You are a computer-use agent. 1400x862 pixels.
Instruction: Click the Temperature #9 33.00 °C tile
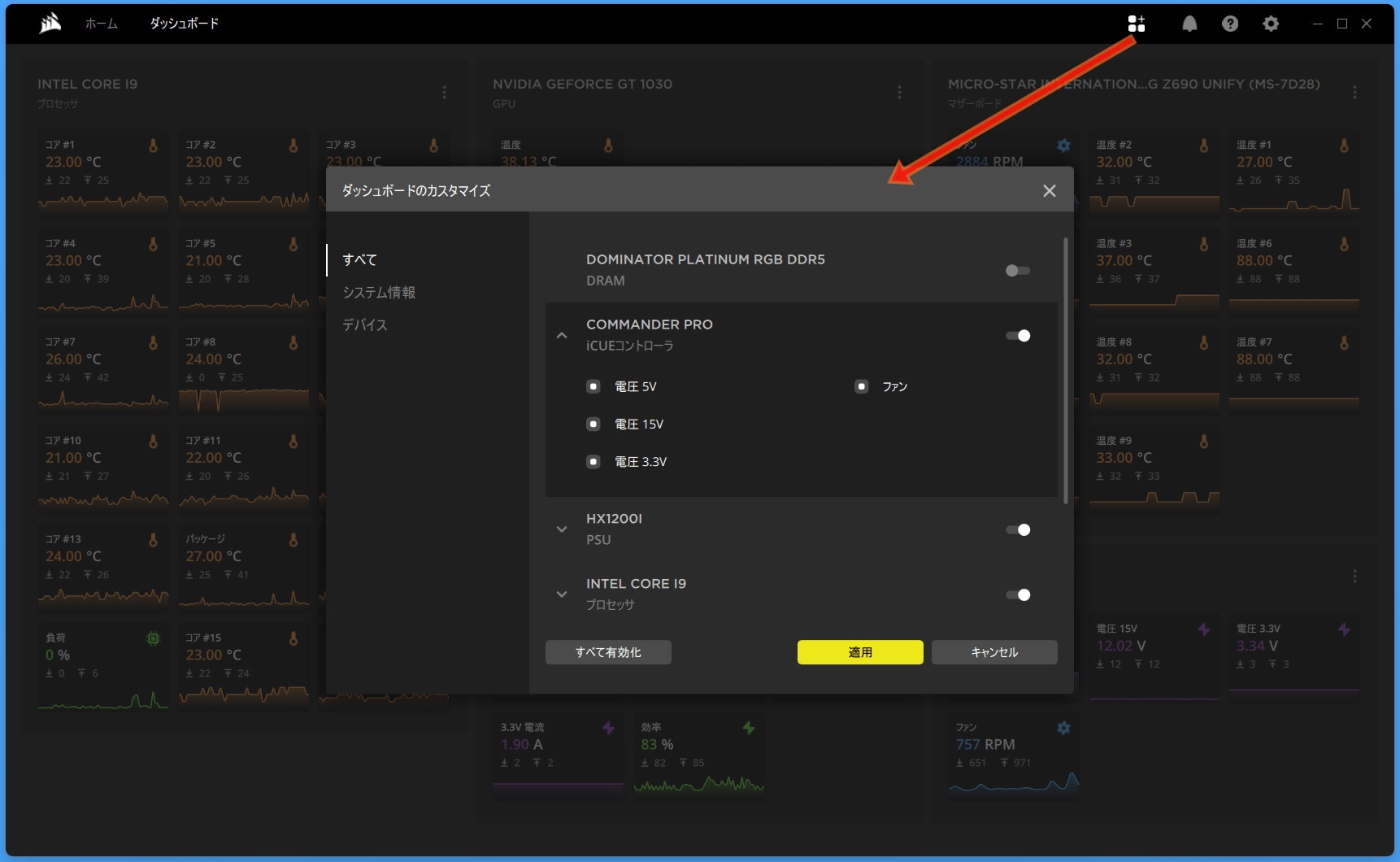tap(1154, 468)
